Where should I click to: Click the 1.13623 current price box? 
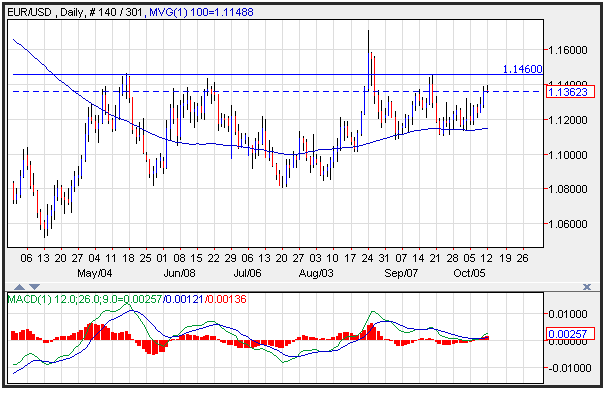coord(570,92)
